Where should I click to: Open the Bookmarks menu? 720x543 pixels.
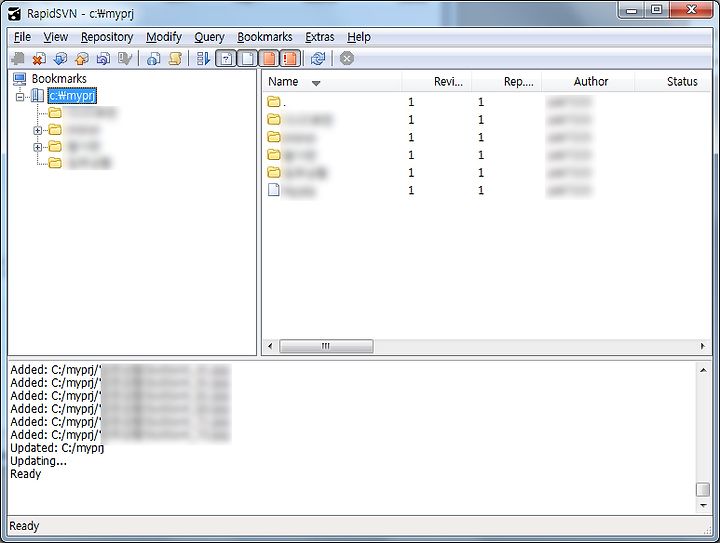[264, 37]
